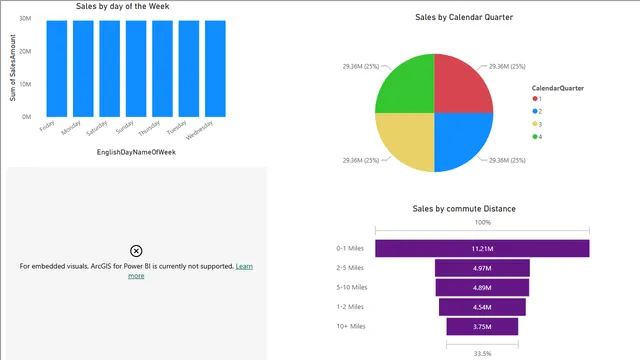Click the '1-2 Miles' funnel category label

tap(350, 307)
